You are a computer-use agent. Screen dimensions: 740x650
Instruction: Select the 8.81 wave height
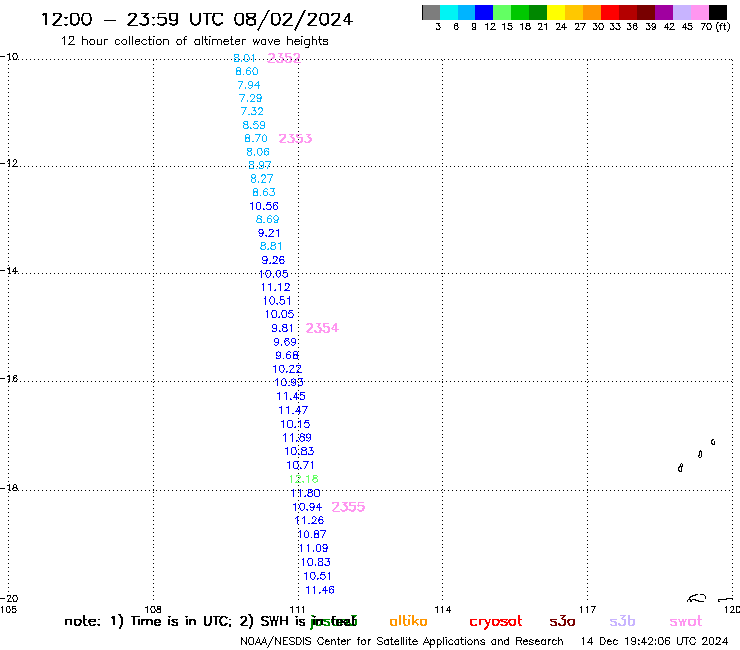point(271,246)
